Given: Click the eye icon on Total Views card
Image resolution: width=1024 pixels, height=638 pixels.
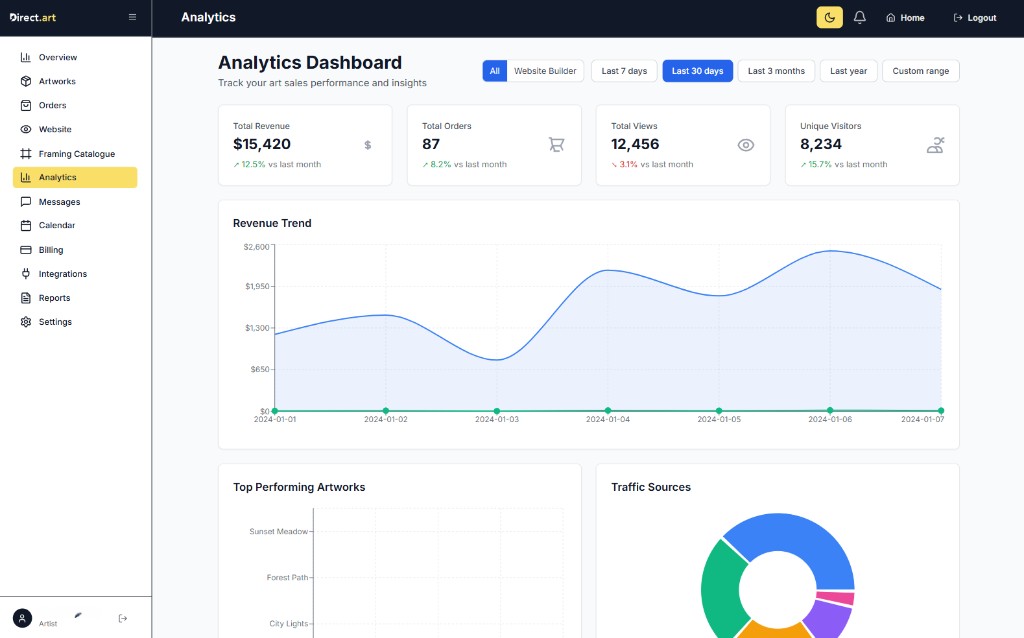Looking at the screenshot, I should pos(746,145).
